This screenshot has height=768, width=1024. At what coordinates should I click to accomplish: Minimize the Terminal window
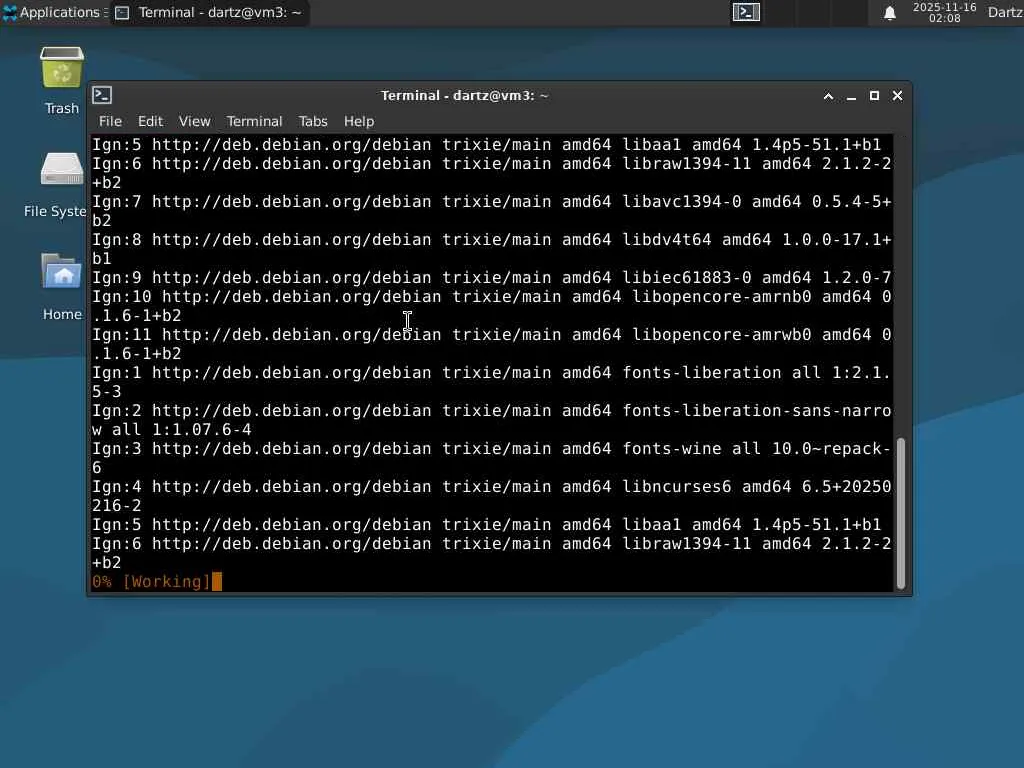pos(851,96)
